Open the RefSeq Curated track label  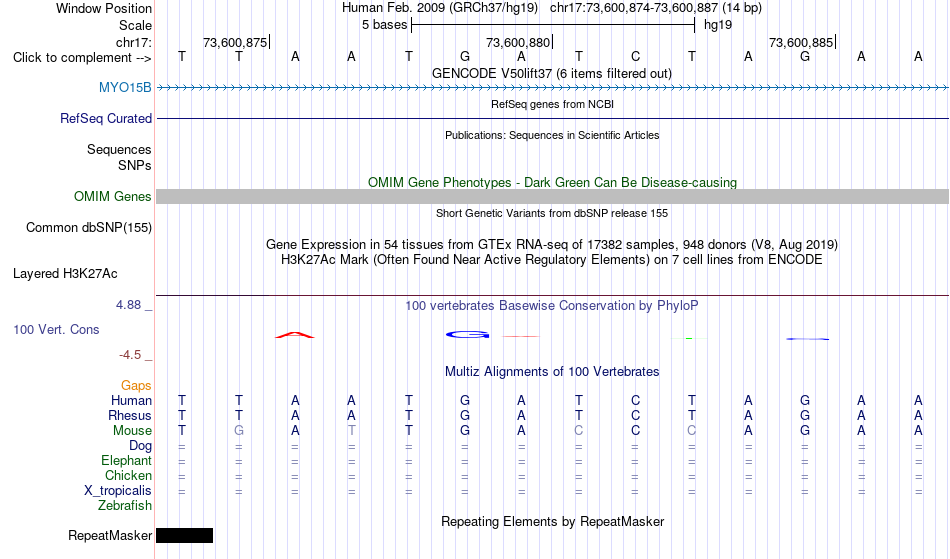(106, 119)
